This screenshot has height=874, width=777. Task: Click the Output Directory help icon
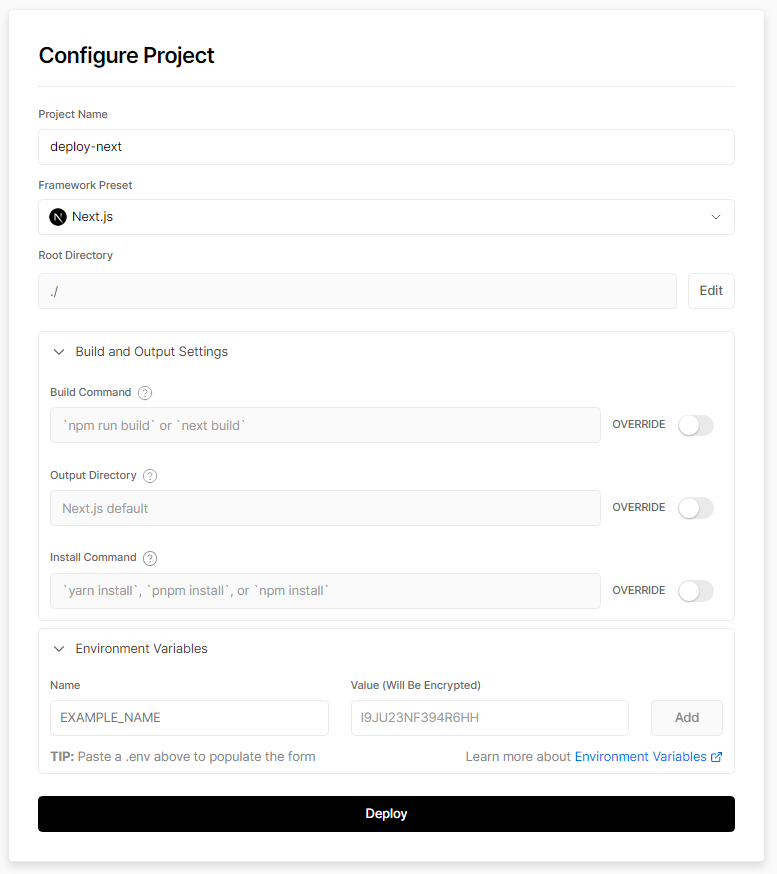(150, 476)
